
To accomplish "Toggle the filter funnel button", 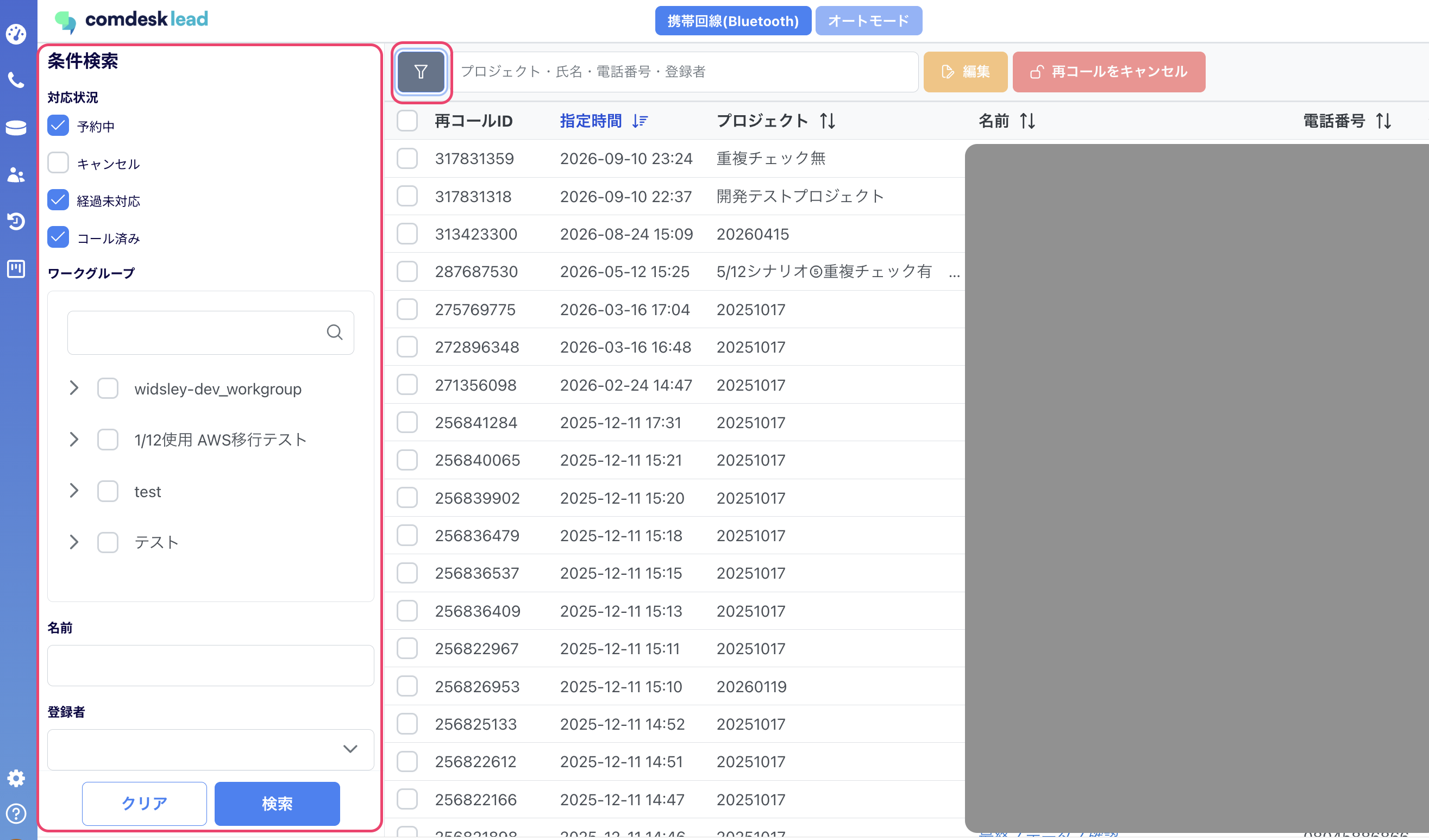I will point(421,72).
